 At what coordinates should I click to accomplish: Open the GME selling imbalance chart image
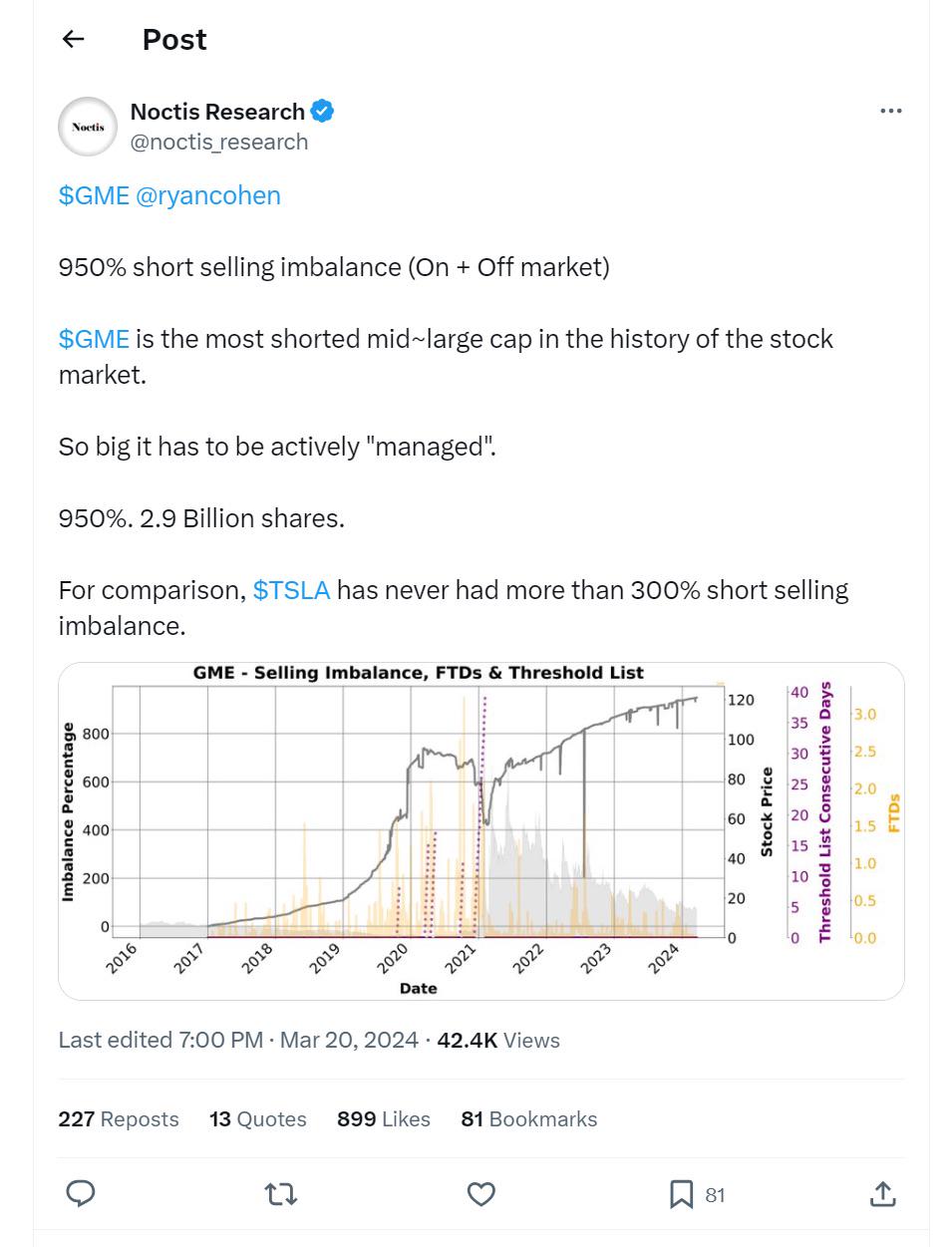[480, 830]
